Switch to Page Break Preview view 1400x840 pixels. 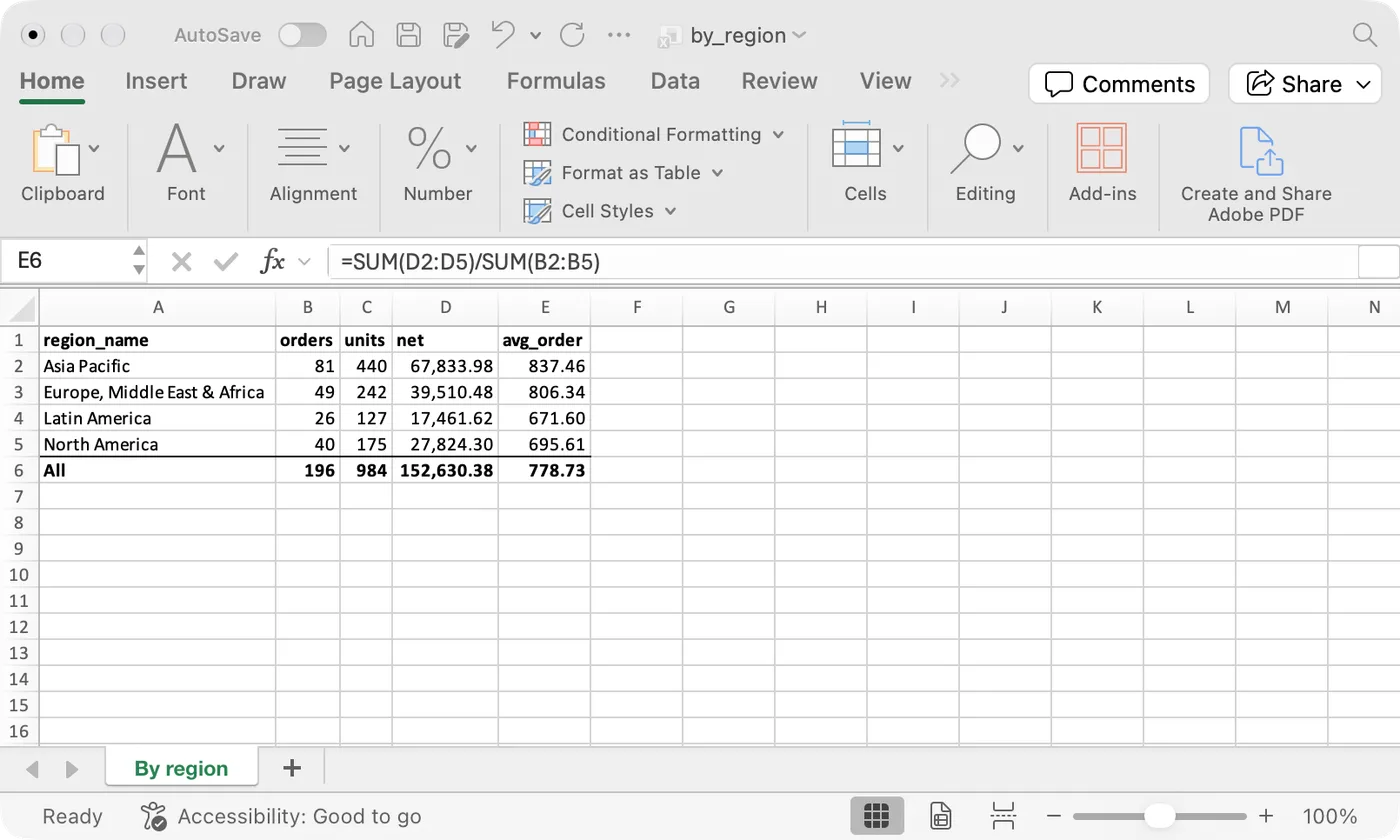click(1002, 816)
